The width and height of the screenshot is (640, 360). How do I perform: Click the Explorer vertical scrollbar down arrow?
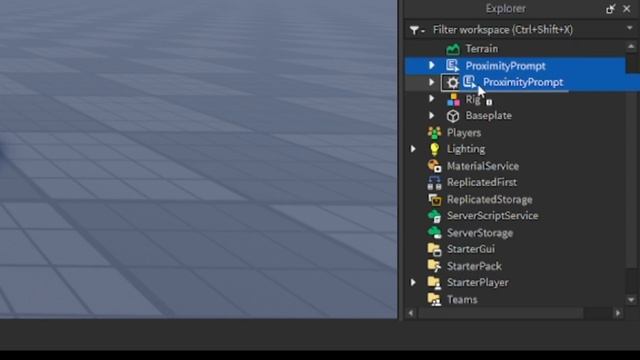click(x=631, y=300)
